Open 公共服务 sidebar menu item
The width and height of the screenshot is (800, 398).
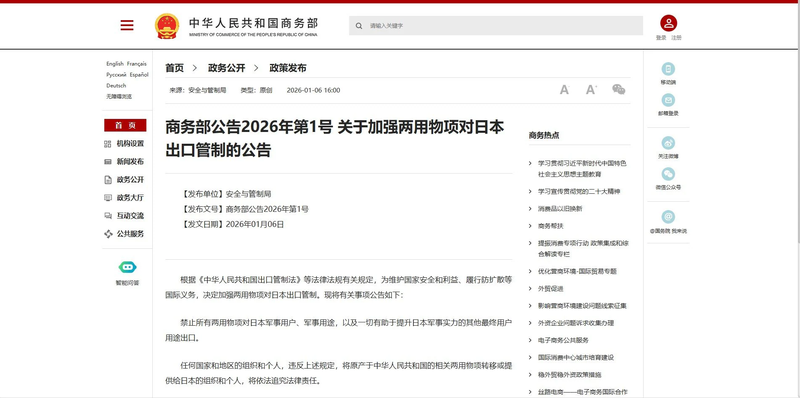point(130,234)
